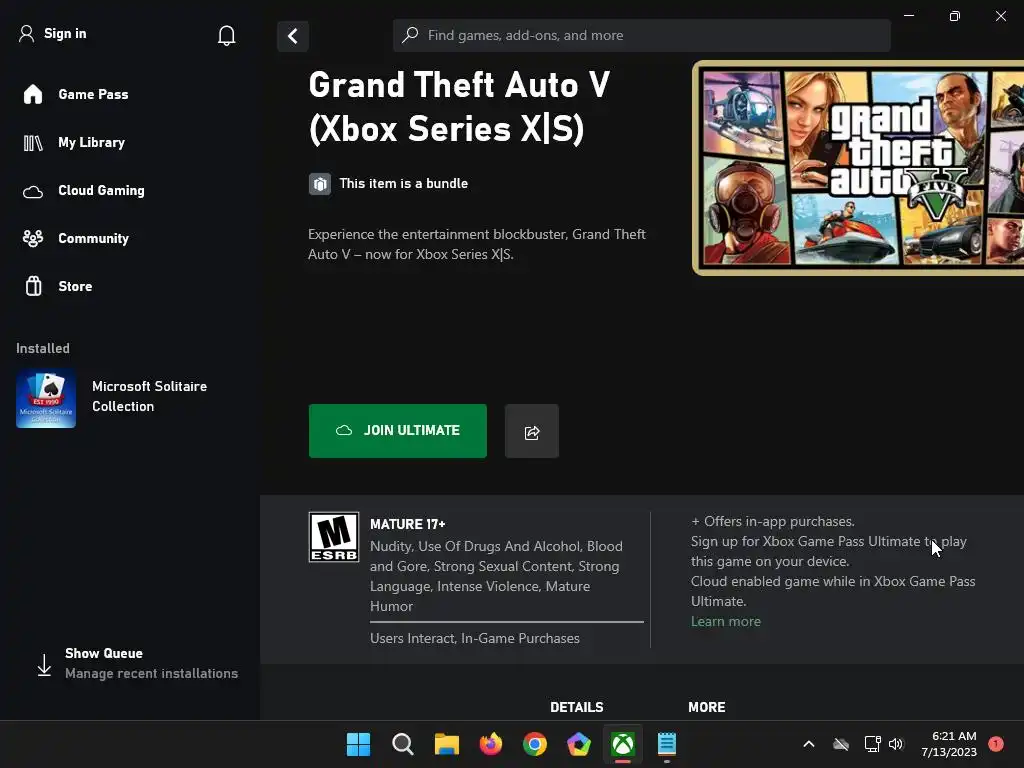Switch to the More tab
This screenshot has width=1024, height=768.
pos(707,707)
